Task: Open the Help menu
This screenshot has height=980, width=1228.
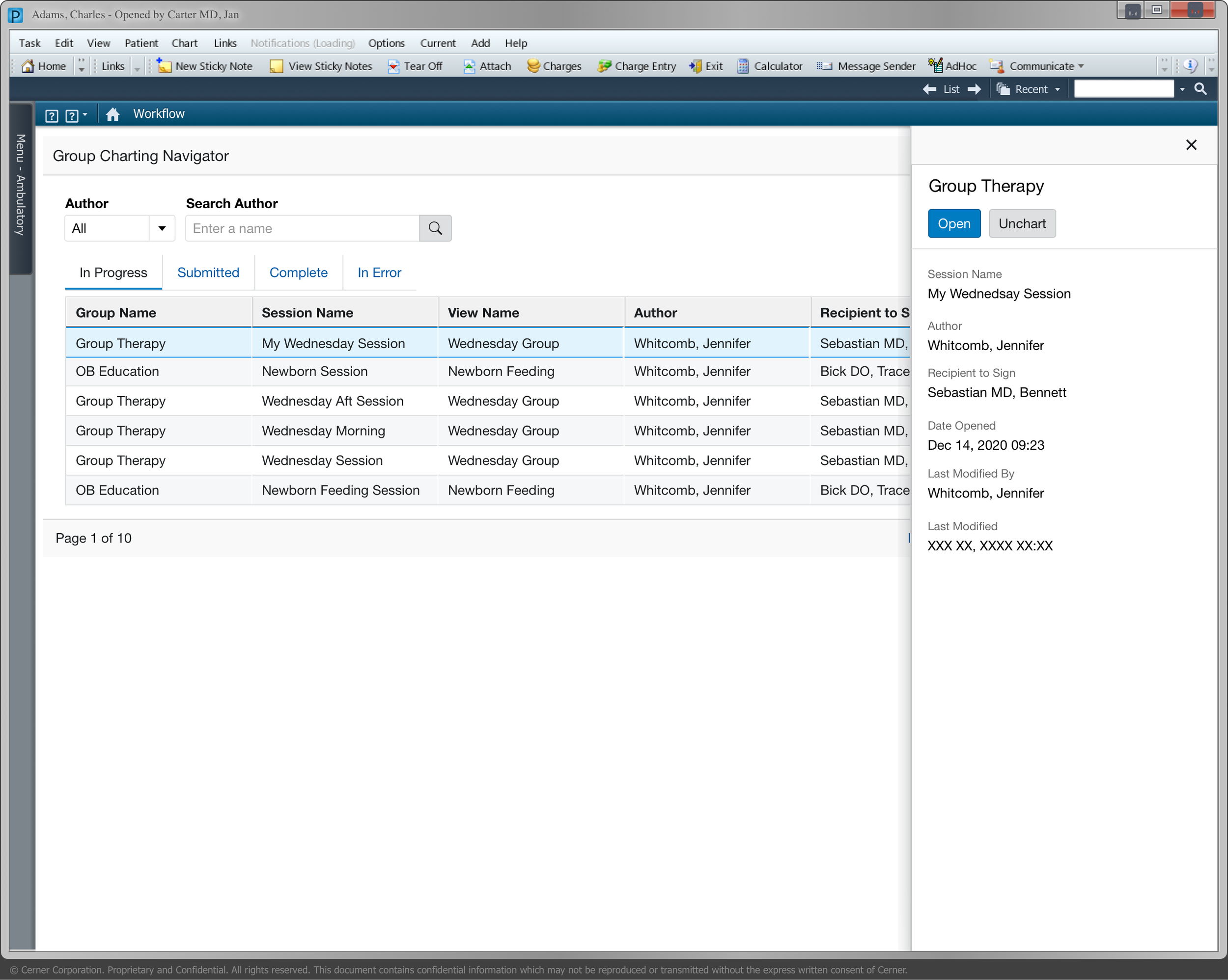Action: [516, 43]
